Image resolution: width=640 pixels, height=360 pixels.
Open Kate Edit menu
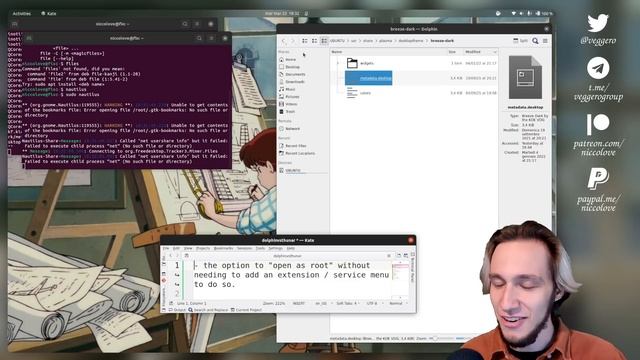[x=176, y=248]
